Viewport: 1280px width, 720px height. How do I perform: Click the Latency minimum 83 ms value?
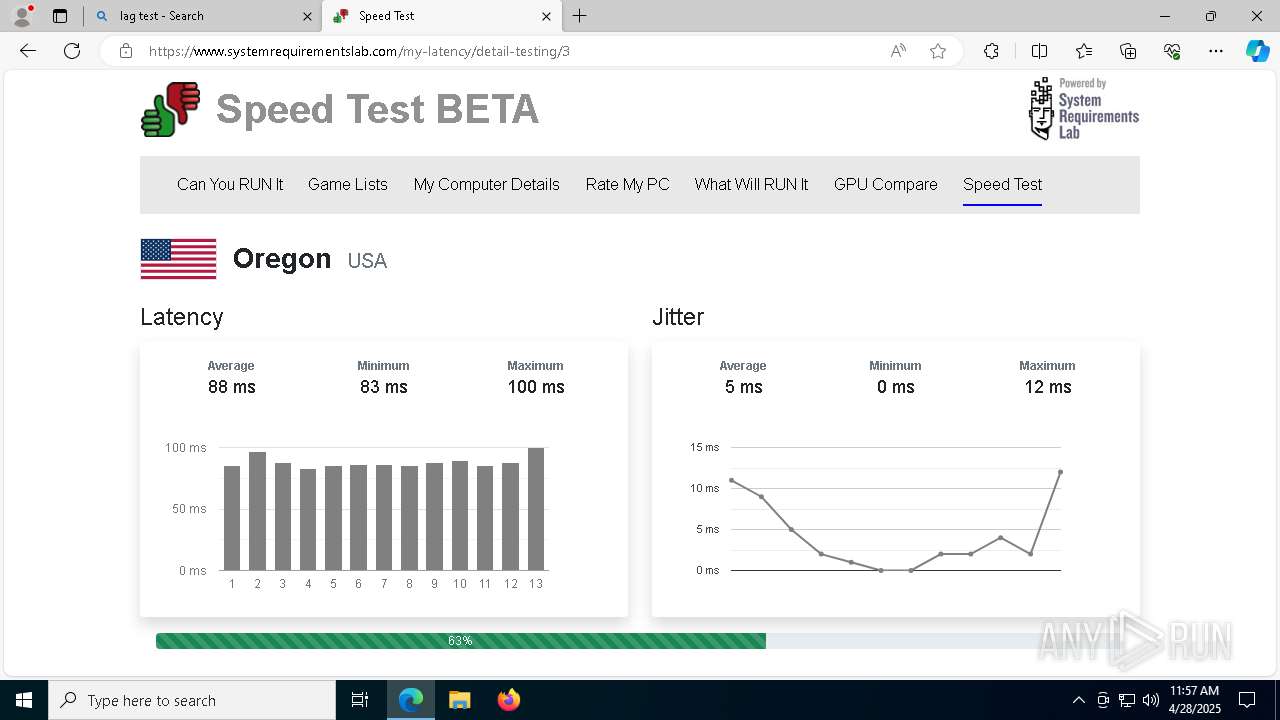[384, 387]
